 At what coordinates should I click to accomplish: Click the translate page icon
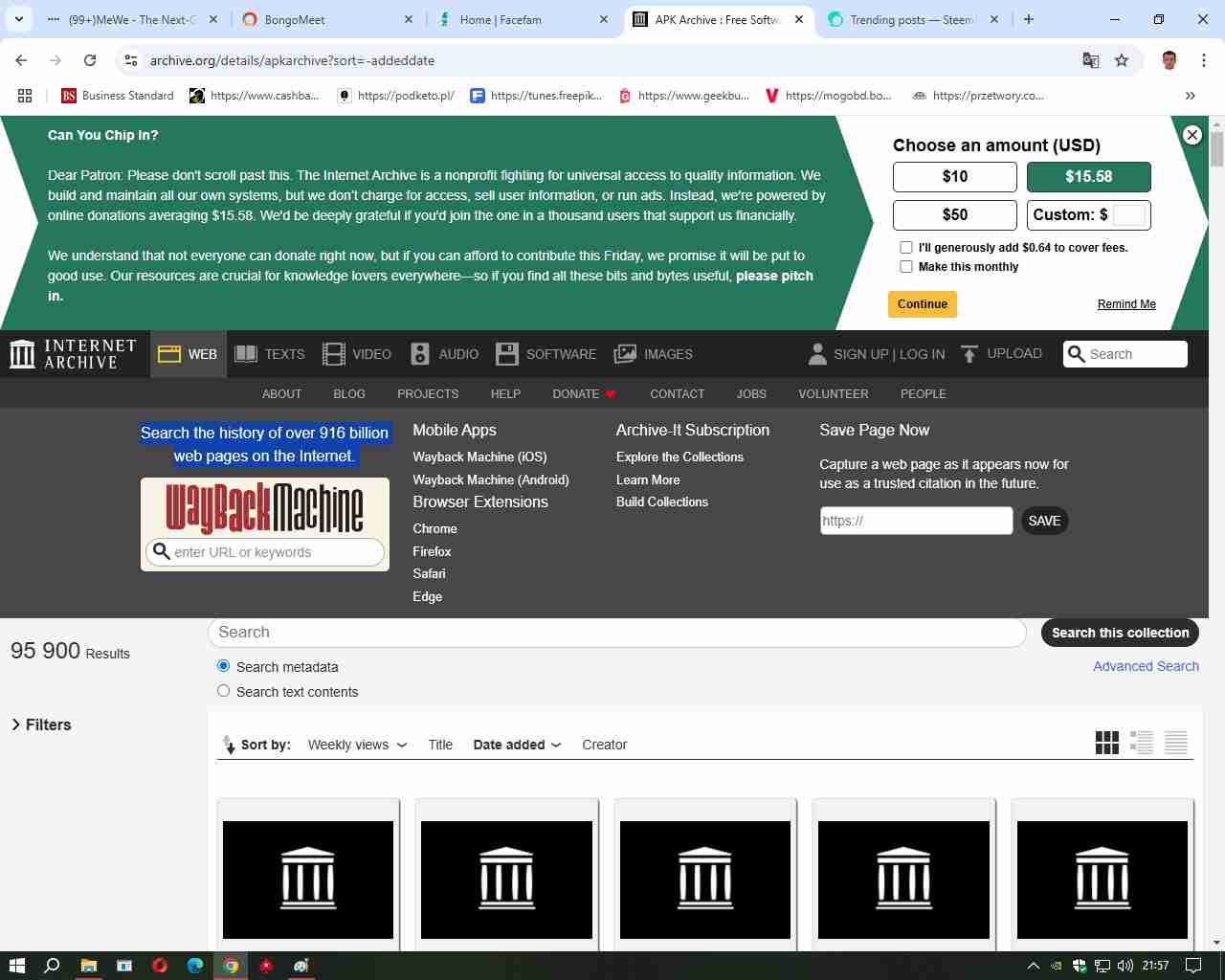click(1090, 60)
